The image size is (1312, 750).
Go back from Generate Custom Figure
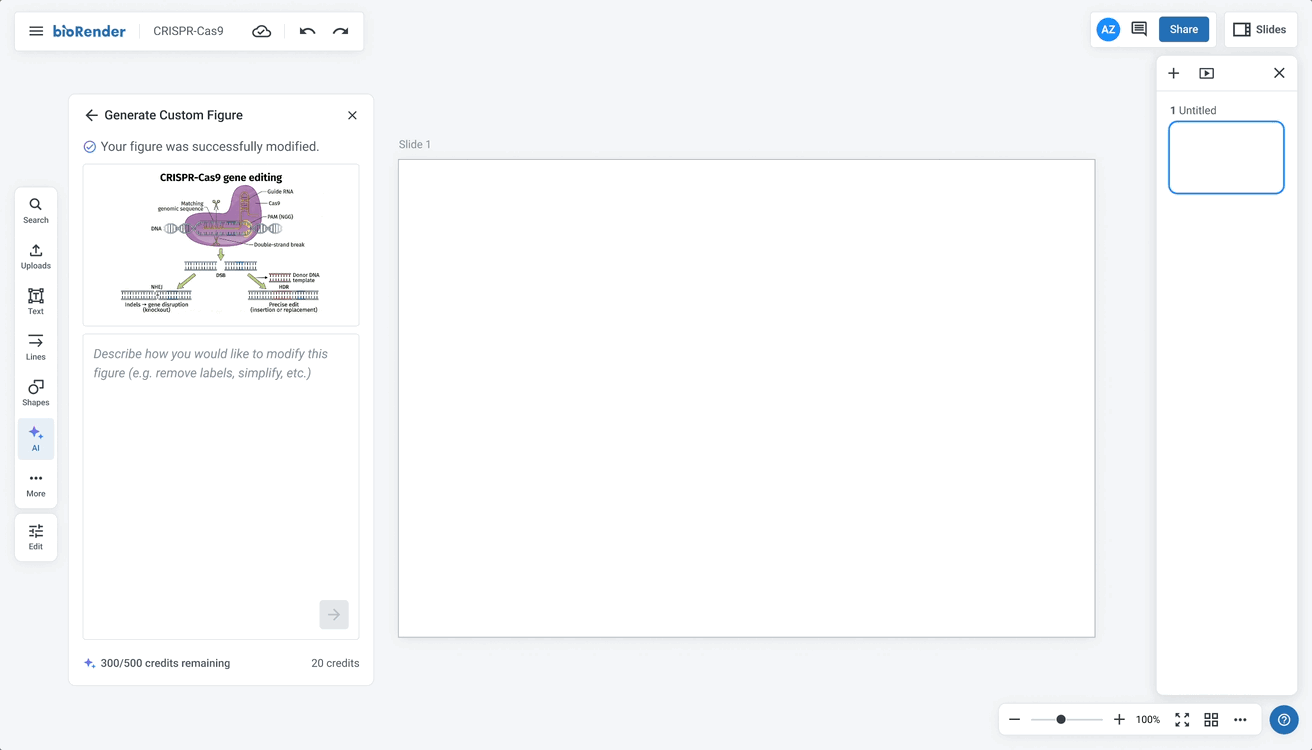pos(91,115)
